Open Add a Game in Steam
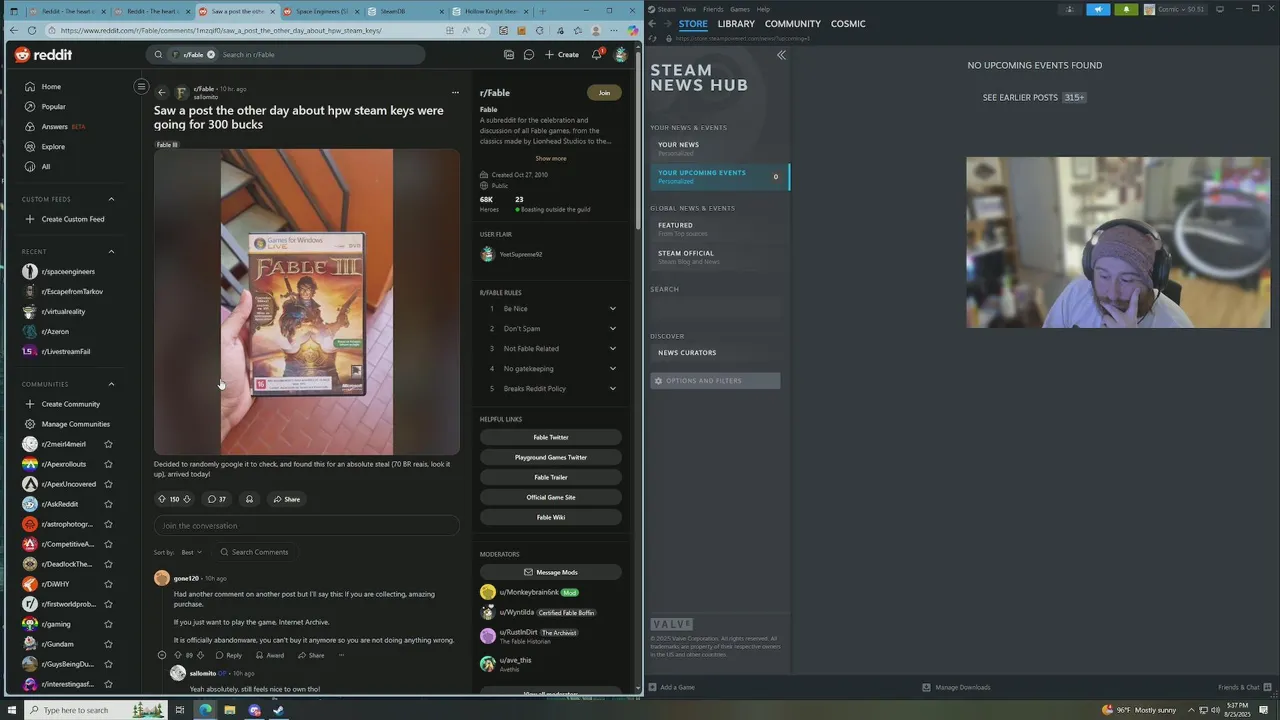This screenshot has height=720, width=1280. [x=672, y=687]
